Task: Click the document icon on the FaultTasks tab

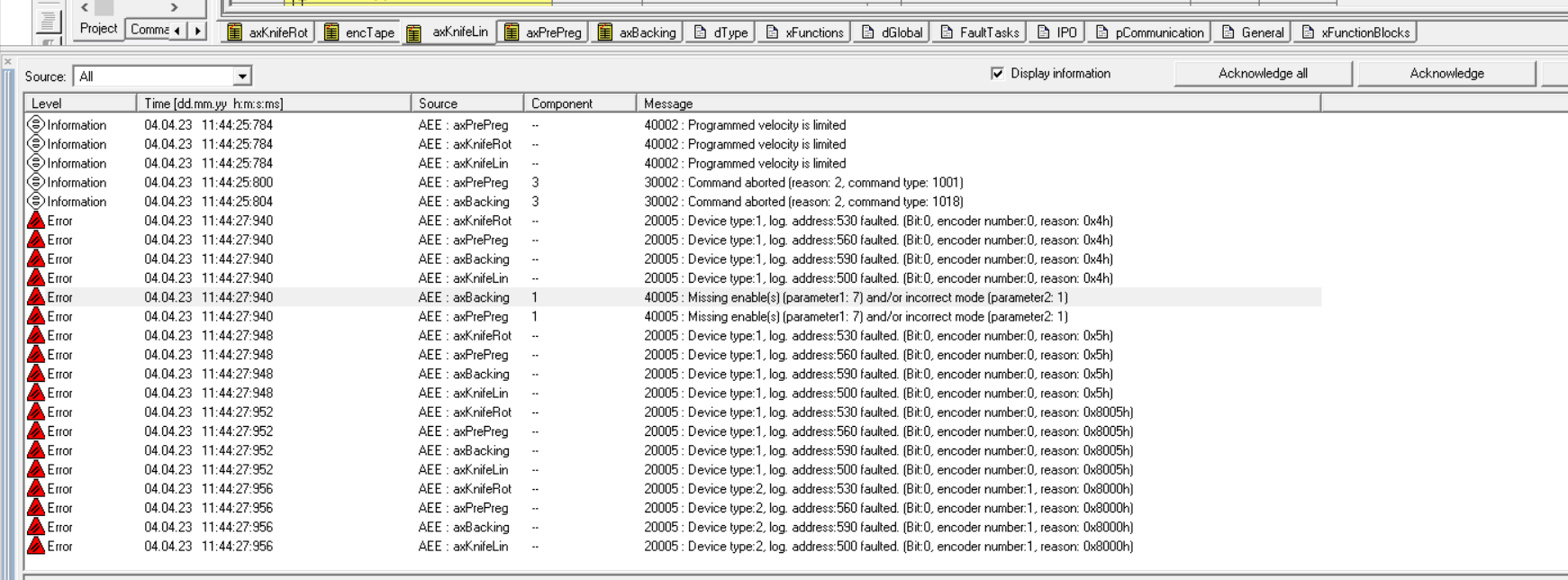Action: [947, 32]
